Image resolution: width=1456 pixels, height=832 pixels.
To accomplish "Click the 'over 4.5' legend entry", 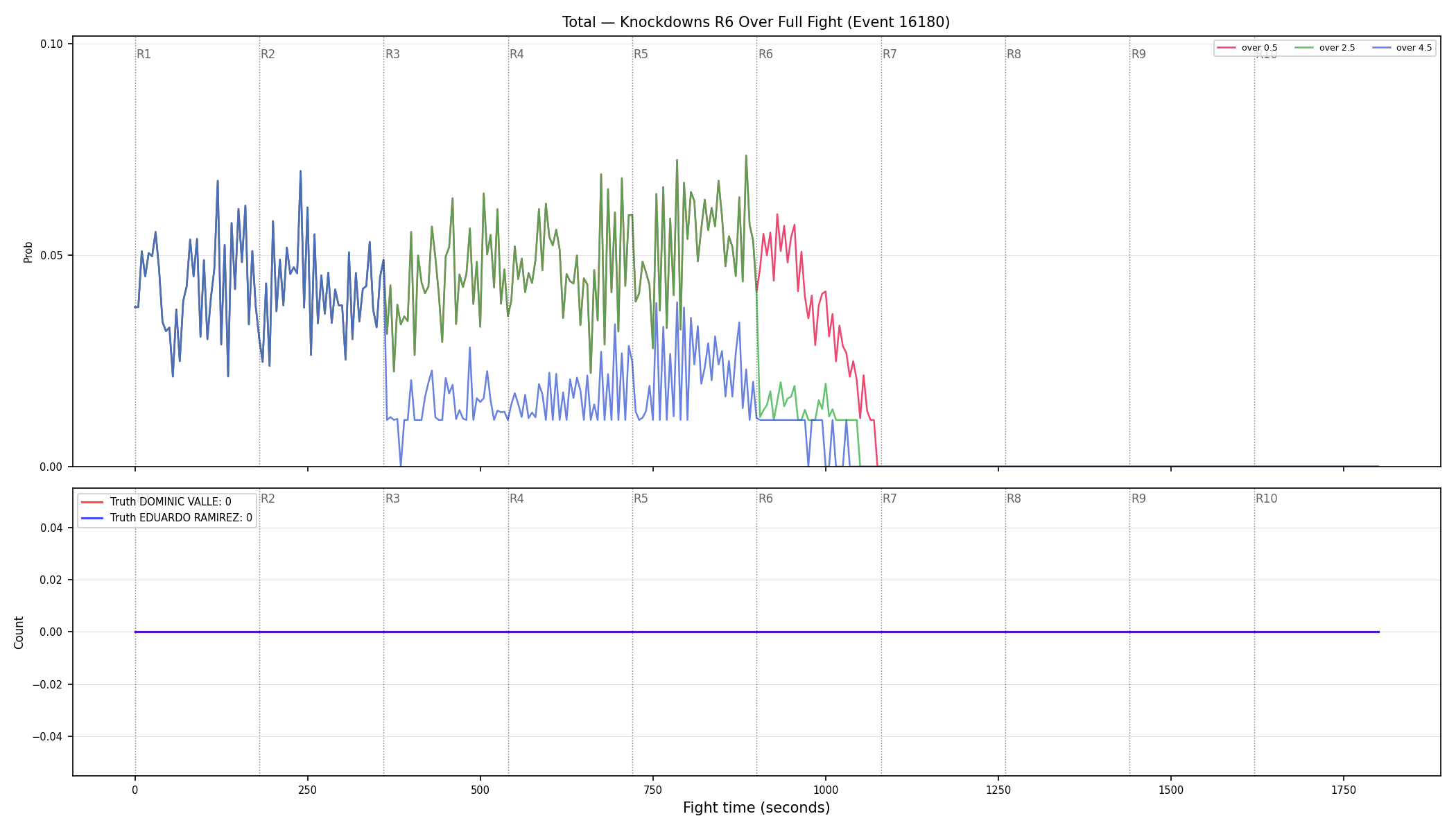I will [x=1402, y=48].
